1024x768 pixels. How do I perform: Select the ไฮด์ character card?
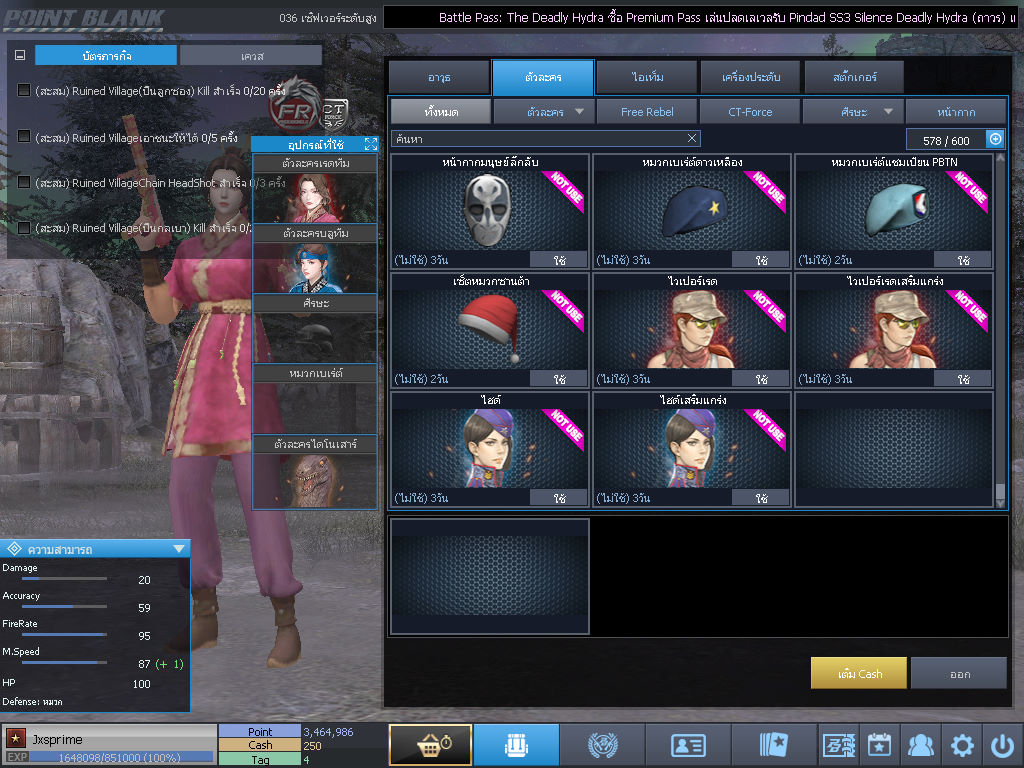(x=490, y=449)
